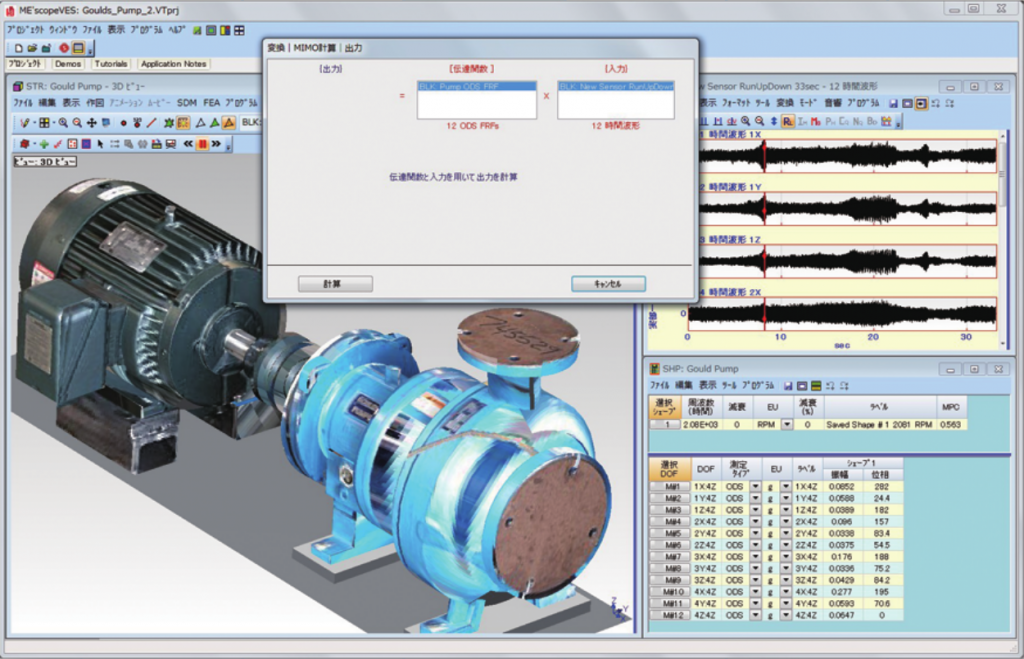
Task: Click the zoom in icon in the waveform toolbar
Action: [745, 121]
